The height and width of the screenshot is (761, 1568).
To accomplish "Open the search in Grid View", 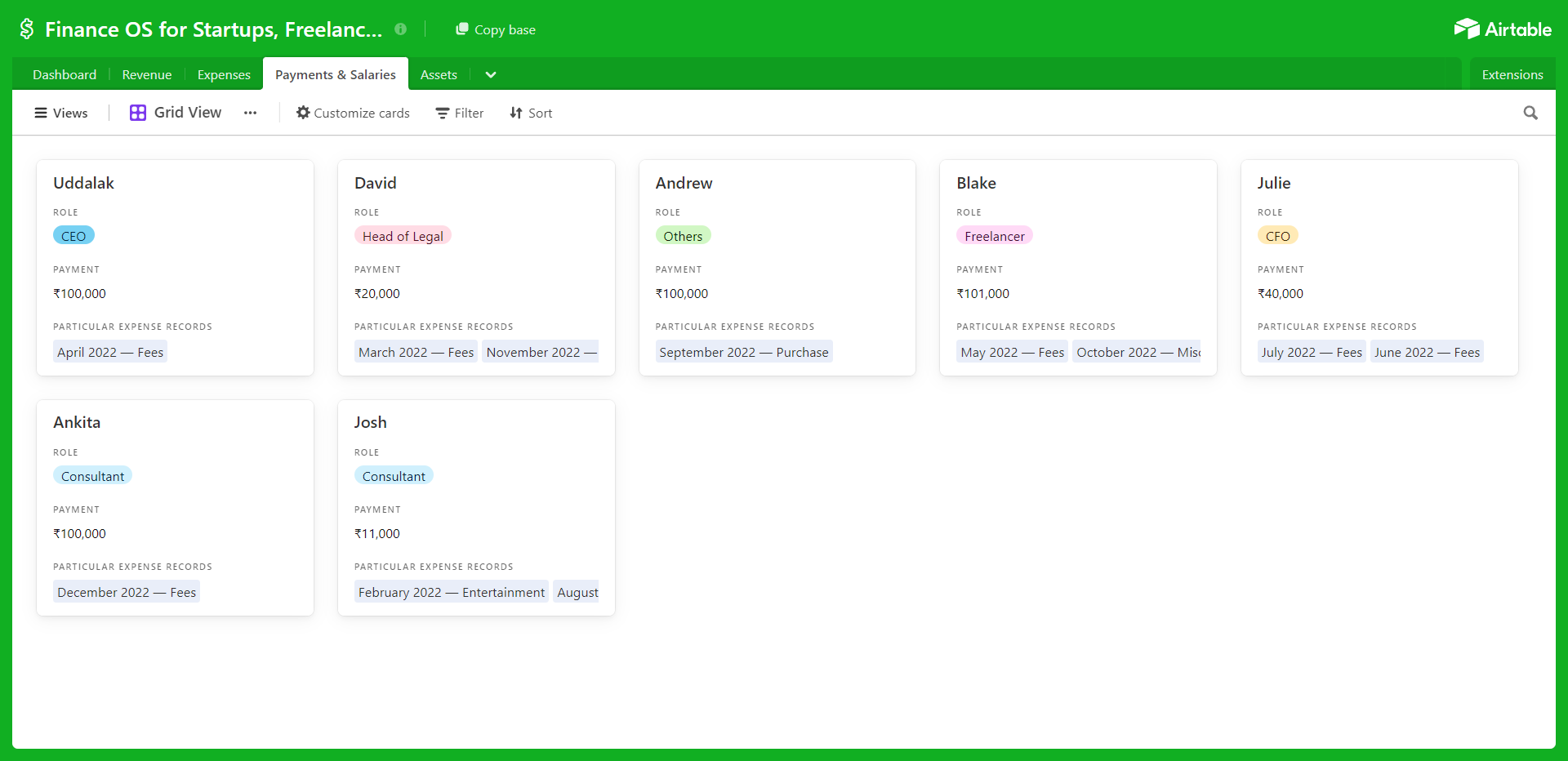I will (x=1530, y=113).
